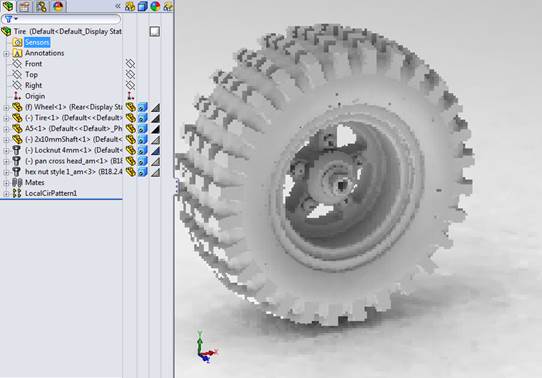This screenshot has height=378, width=542.
Task: Click the Transparency column header icon
Action: (168, 6)
